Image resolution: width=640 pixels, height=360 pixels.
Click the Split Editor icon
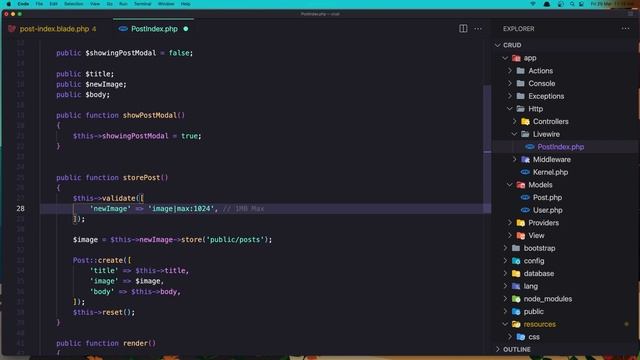click(x=463, y=29)
